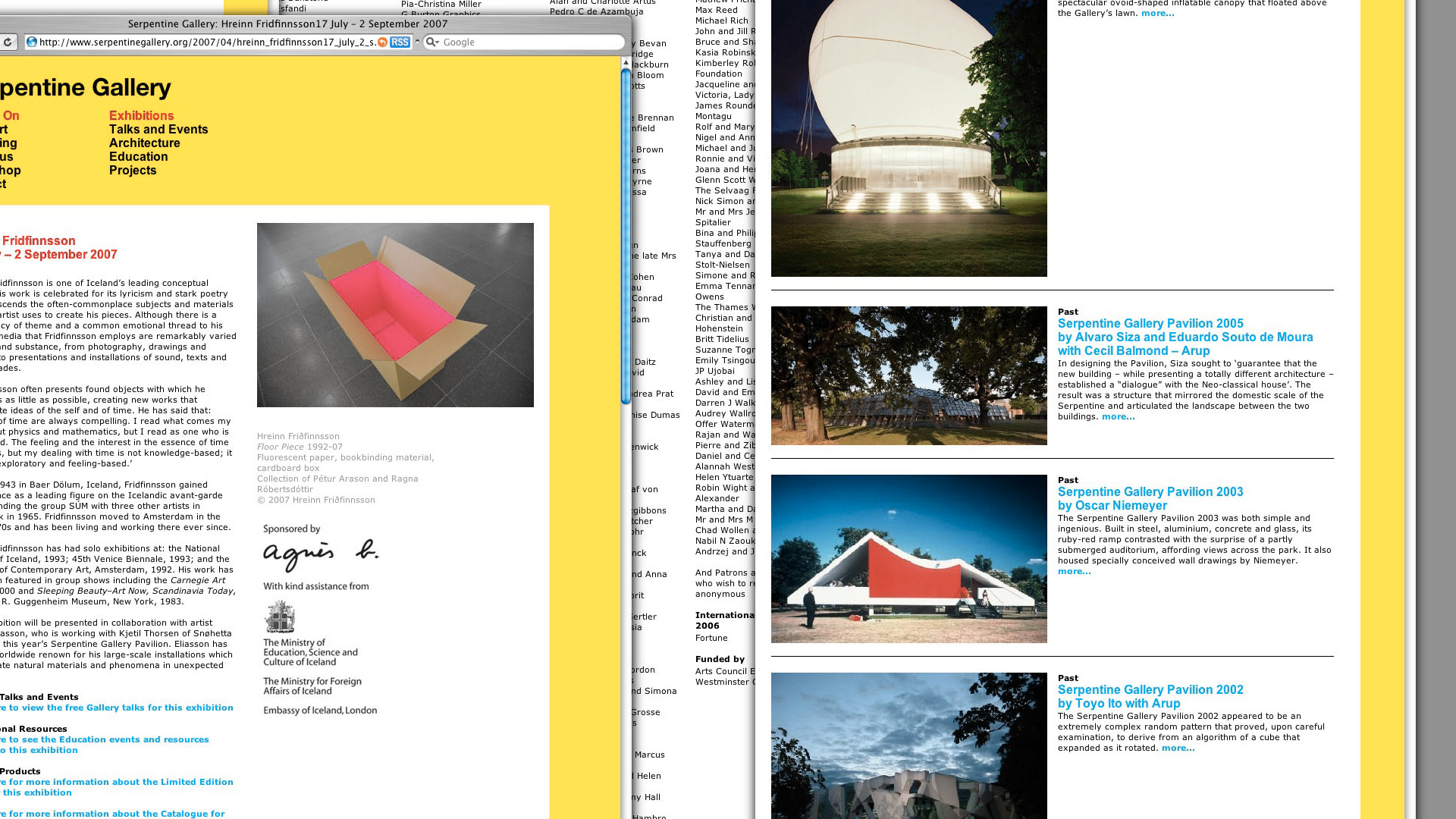This screenshot has height=819, width=1456.
Task: Click the blue vertical scrollbar thumb
Action: 626,235
